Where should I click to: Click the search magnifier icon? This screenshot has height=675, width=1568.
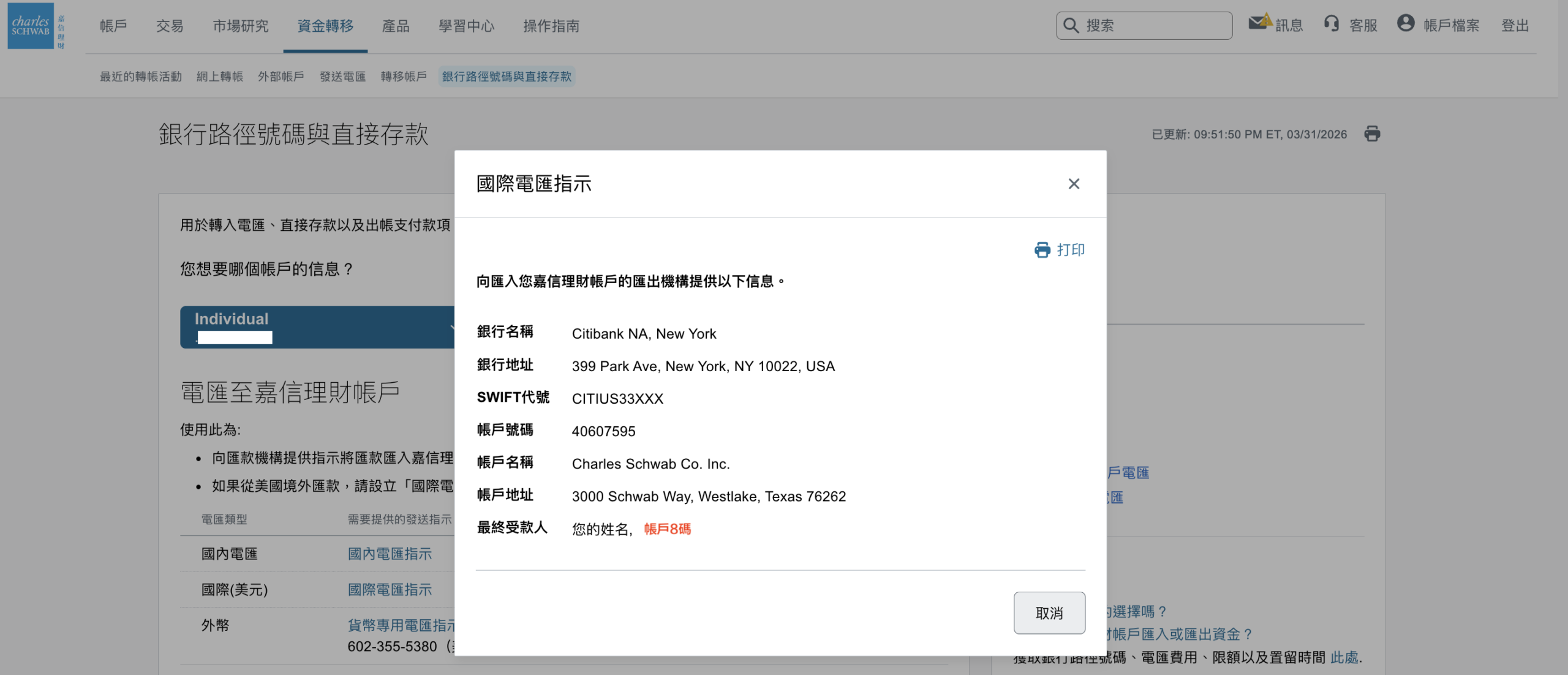click(1071, 25)
